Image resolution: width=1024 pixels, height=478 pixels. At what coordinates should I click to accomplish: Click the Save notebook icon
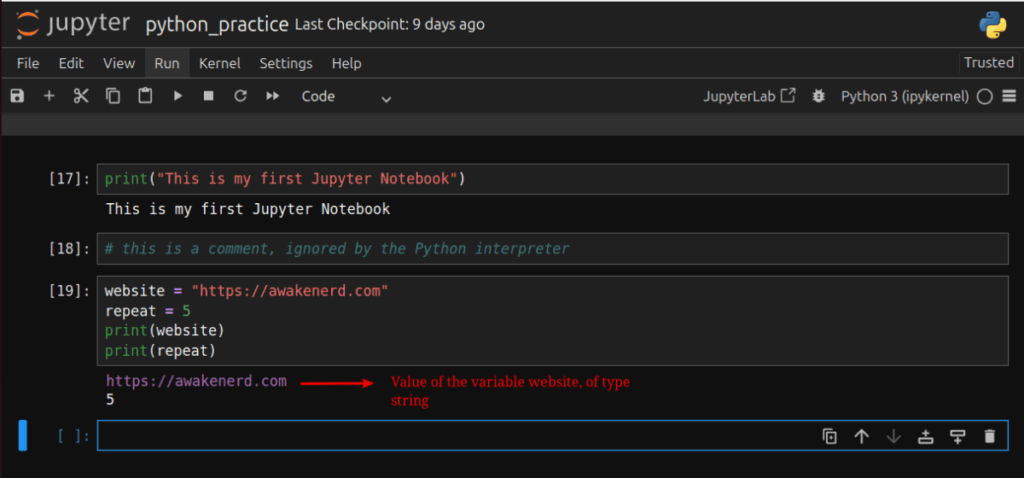tap(16, 96)
